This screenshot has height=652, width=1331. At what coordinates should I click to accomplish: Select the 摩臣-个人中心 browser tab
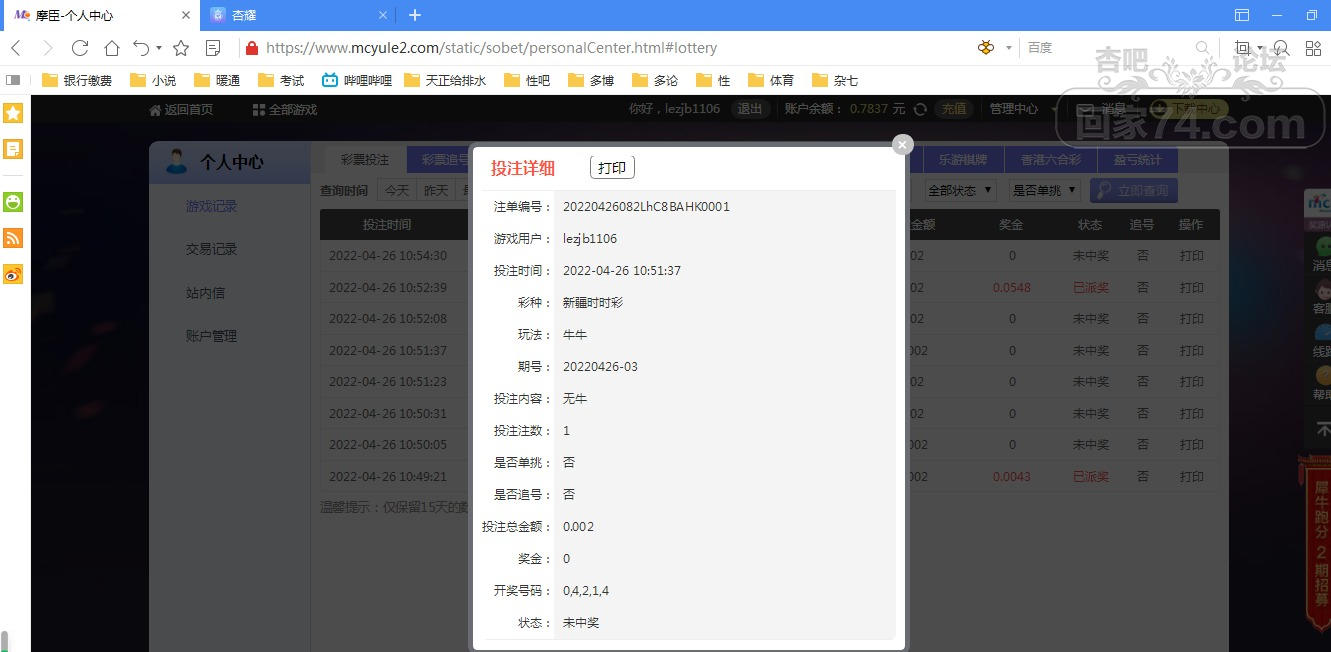pyautogui.click(x=100, y=15)
